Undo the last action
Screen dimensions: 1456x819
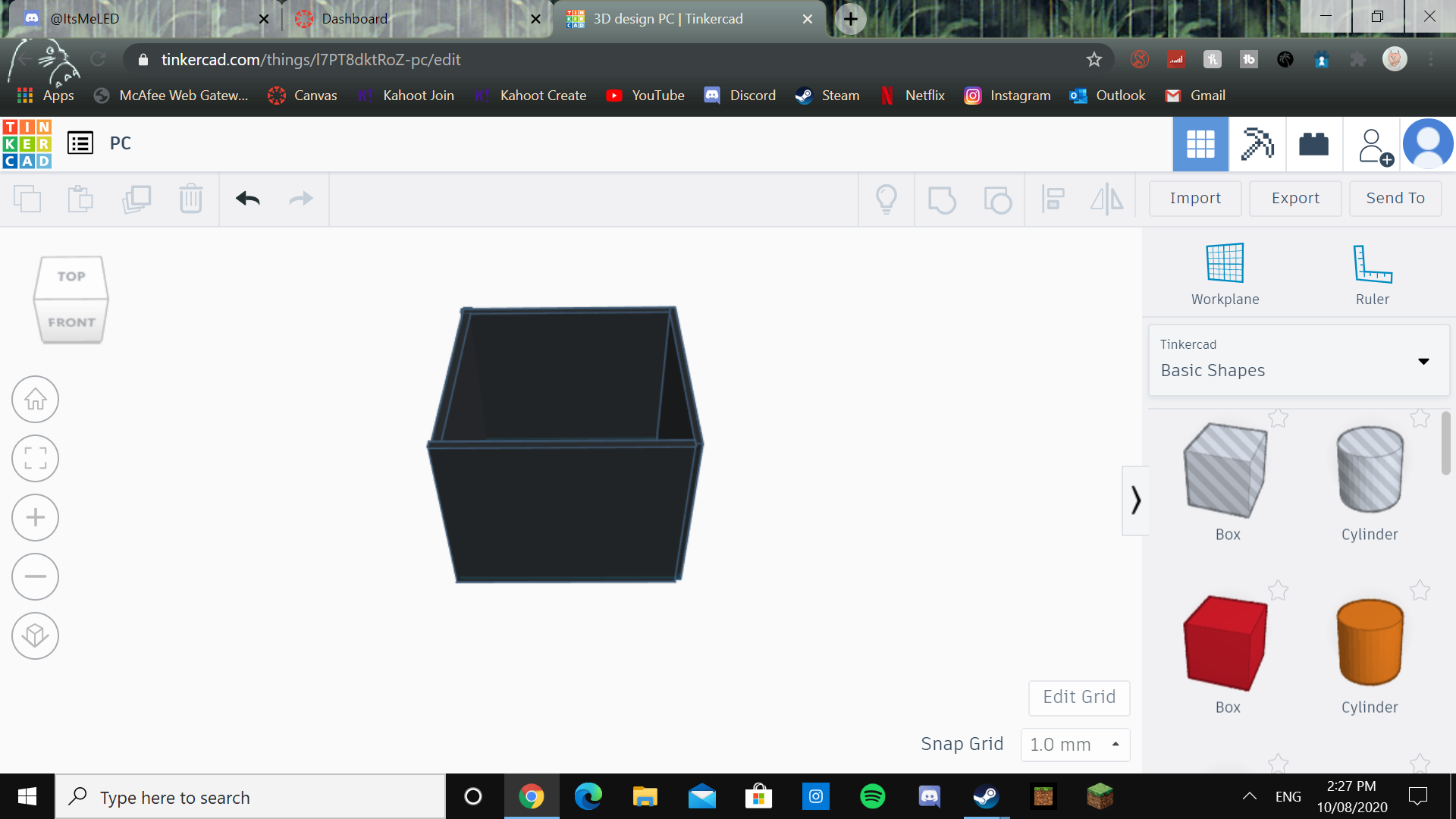pyautogui.click(x=246, y=199)
